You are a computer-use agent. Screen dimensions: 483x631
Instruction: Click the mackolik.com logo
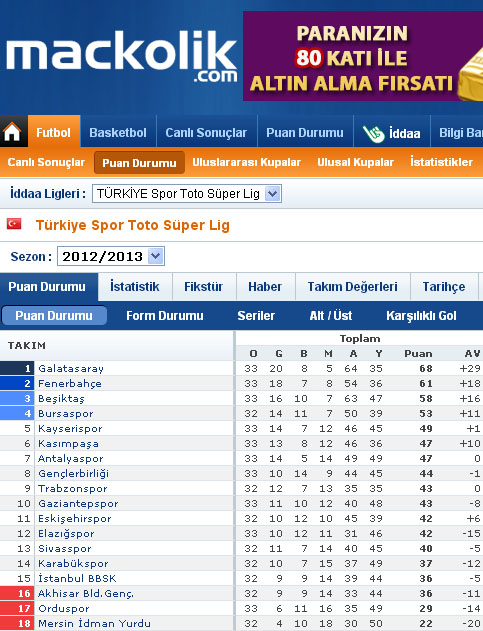121,57
